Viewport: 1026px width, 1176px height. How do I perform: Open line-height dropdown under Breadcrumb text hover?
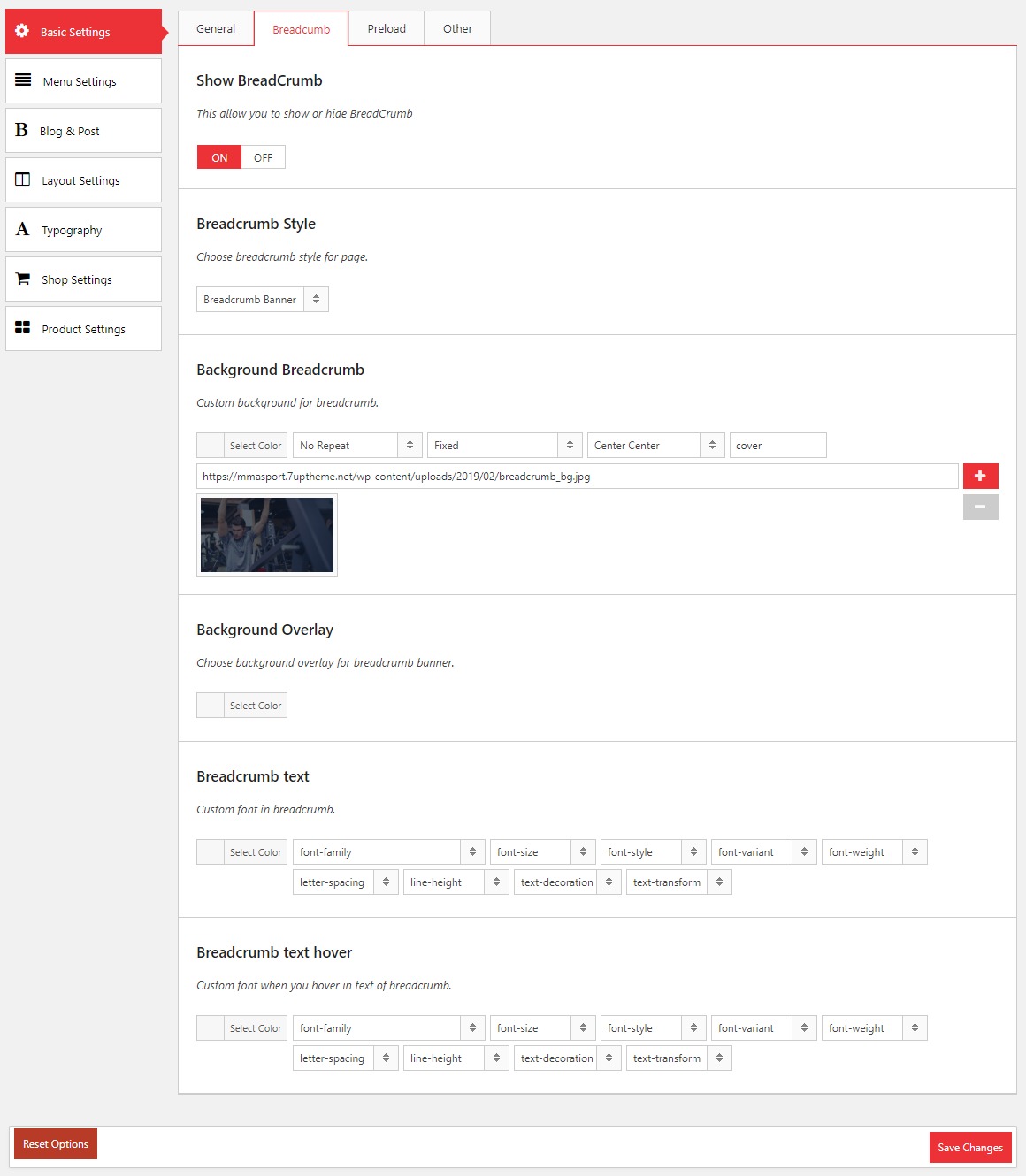click(x=456, y=1058)
